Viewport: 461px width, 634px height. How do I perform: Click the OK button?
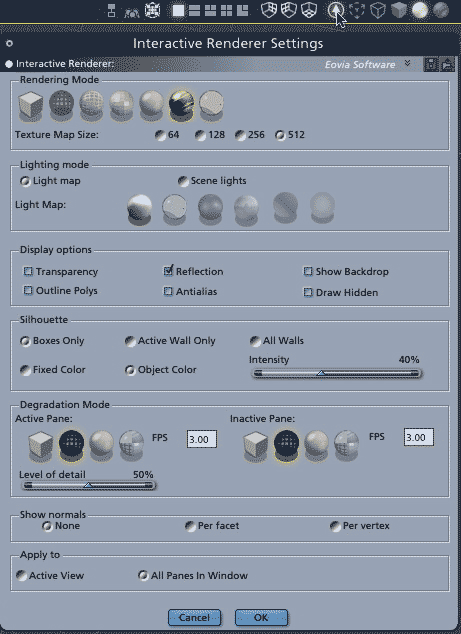coord(261,617)
